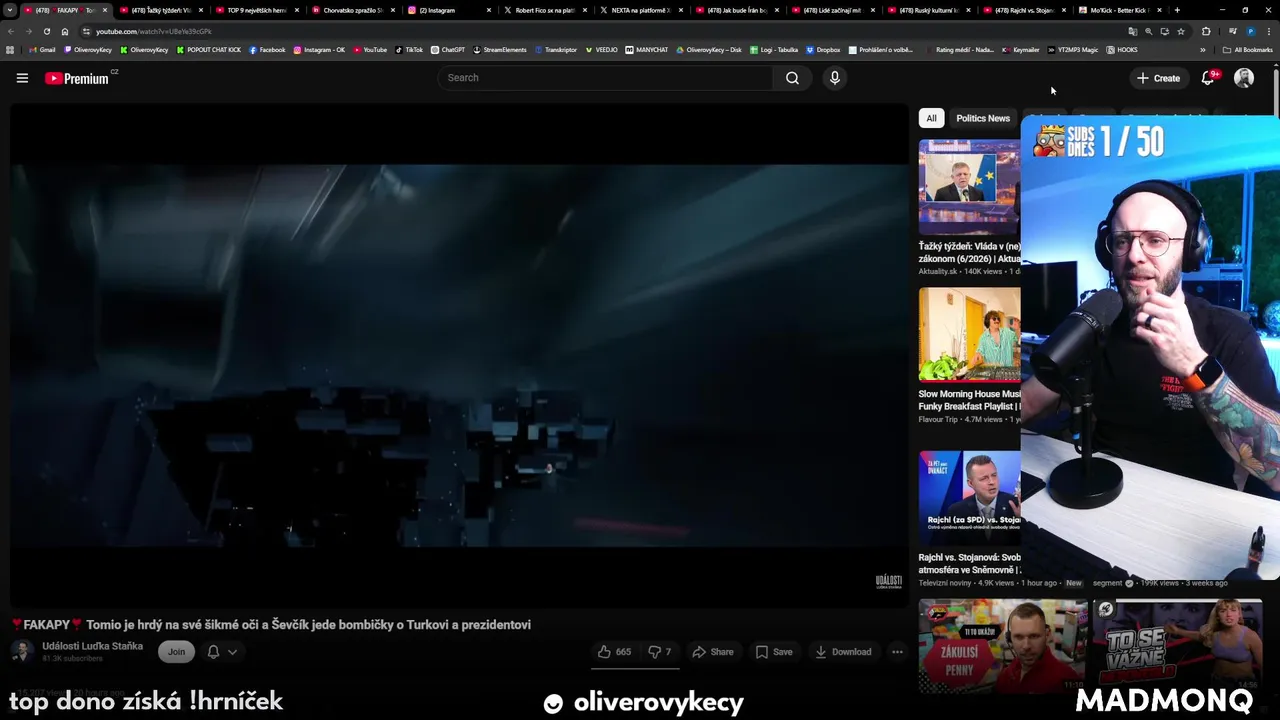Open the YouTube account avatar menu
1280x720 pixels.
point(1244,78)
